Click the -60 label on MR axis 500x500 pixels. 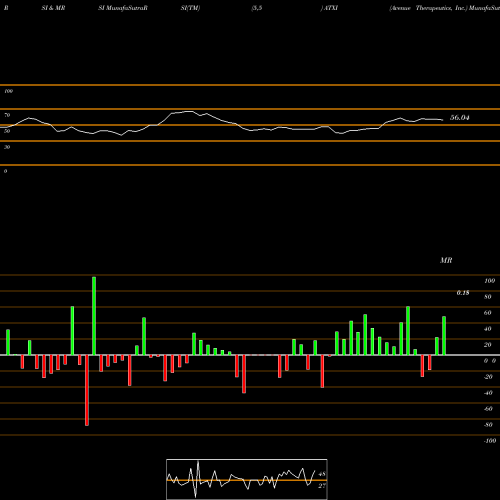(488, 409)
